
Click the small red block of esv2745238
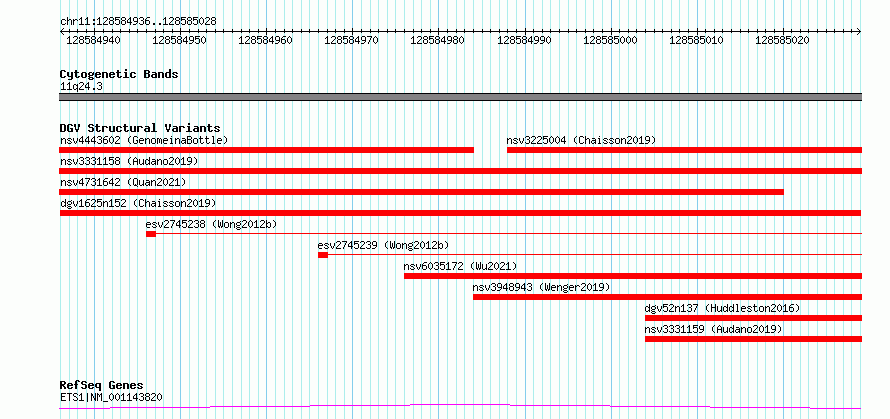coord(151,234)
